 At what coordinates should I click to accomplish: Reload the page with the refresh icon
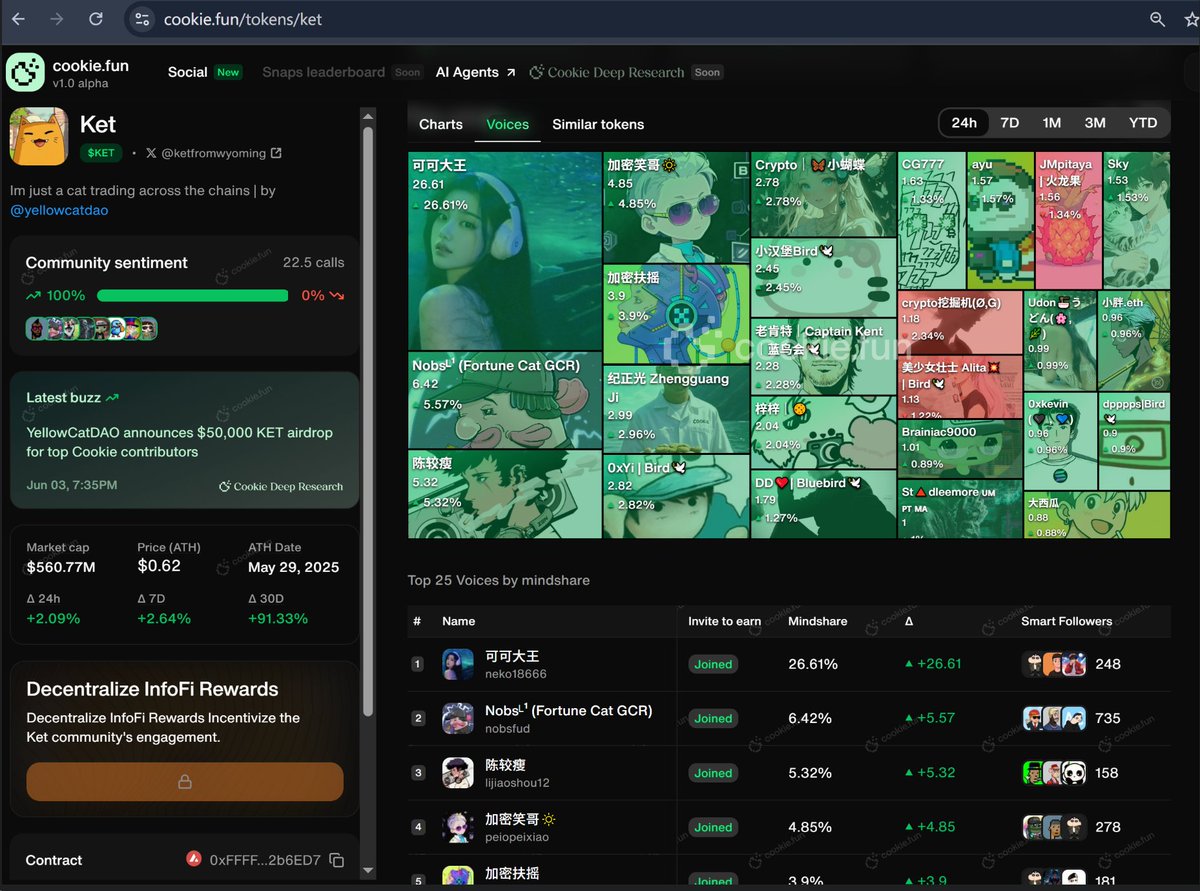click(x=96, y=19)
